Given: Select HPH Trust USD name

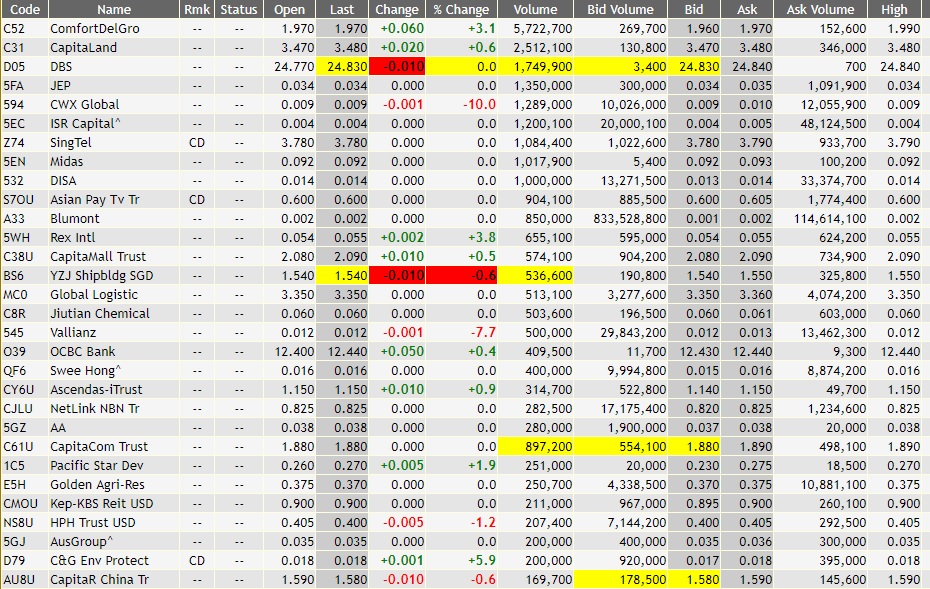Looking at the screenshot, I should [x=93, y=522].
